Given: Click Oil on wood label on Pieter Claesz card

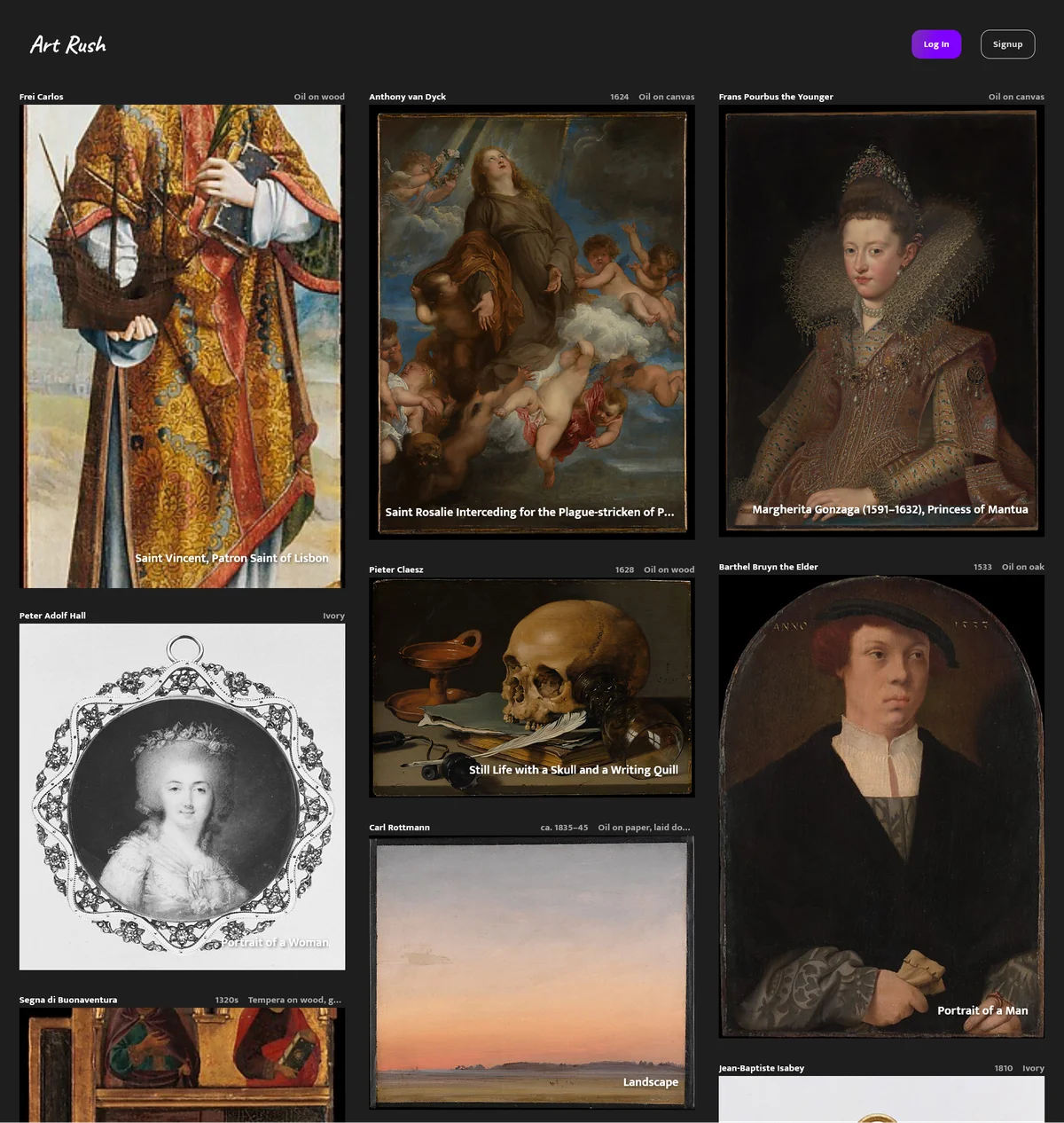Looking at the screenshot, I should coord(669,569).
